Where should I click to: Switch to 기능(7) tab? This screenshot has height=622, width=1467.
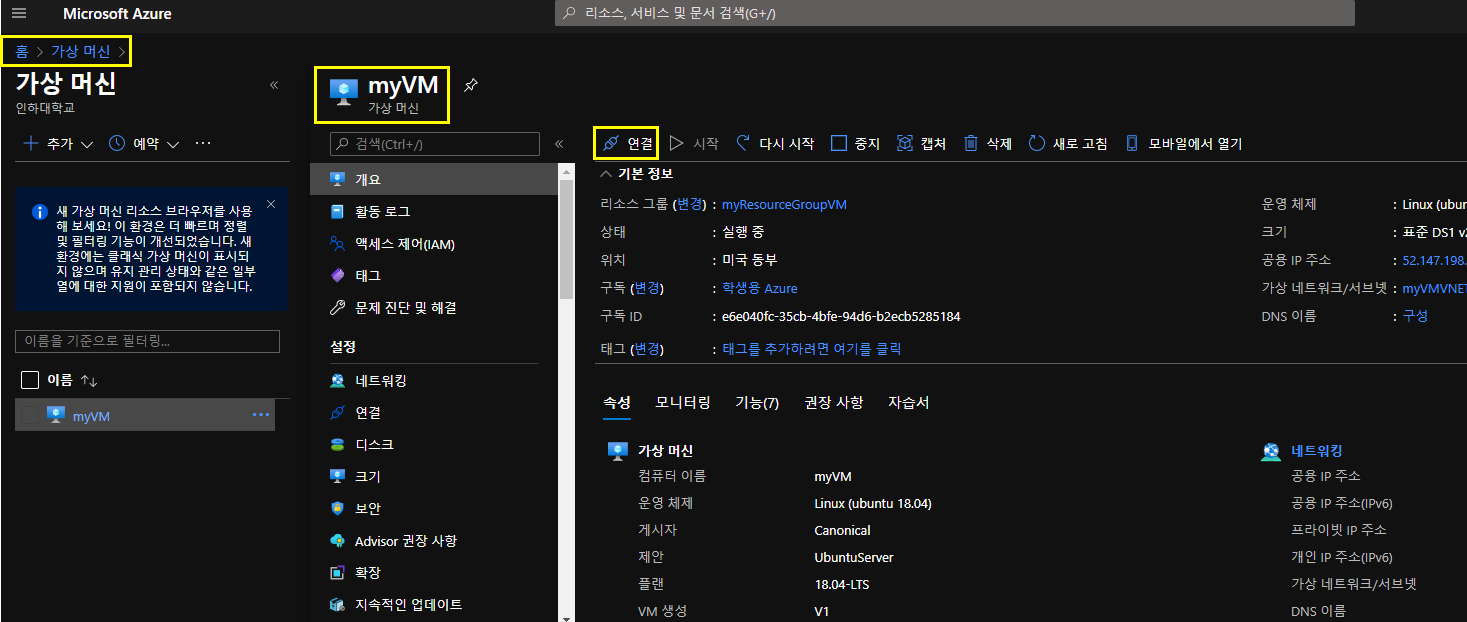pos(757,403)
